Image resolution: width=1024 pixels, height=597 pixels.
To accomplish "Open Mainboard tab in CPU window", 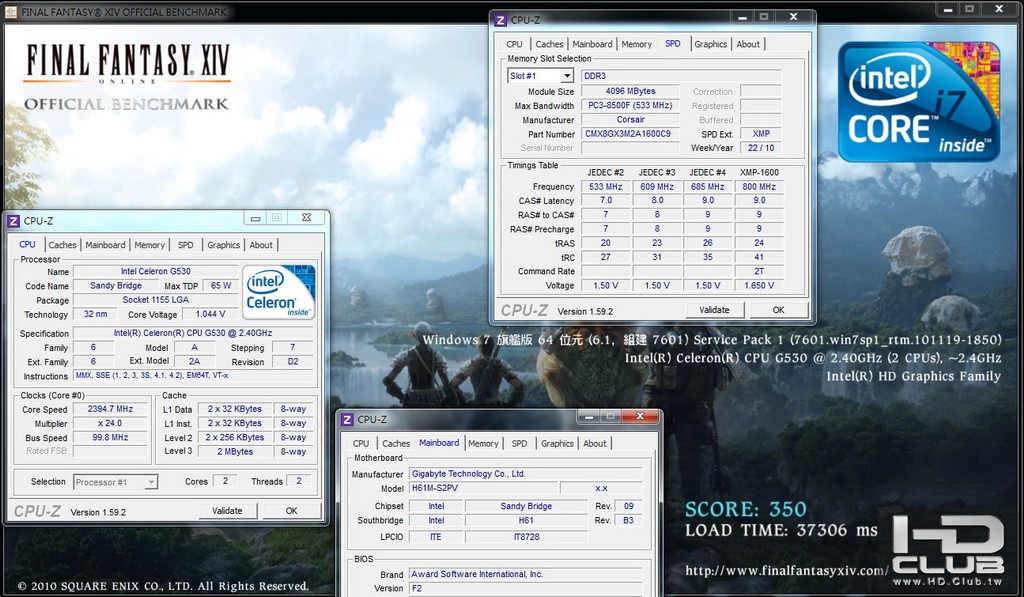I will click(105, 245).
